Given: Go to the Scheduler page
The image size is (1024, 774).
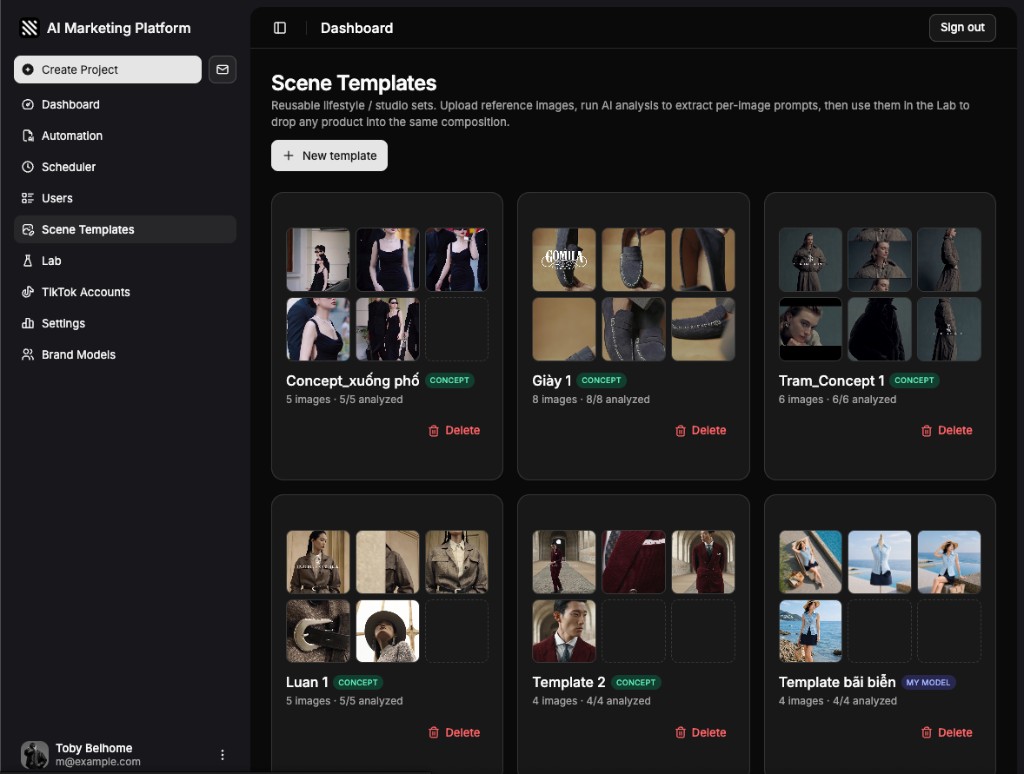Looking at the screenshot, I should [x=125, y=167].
